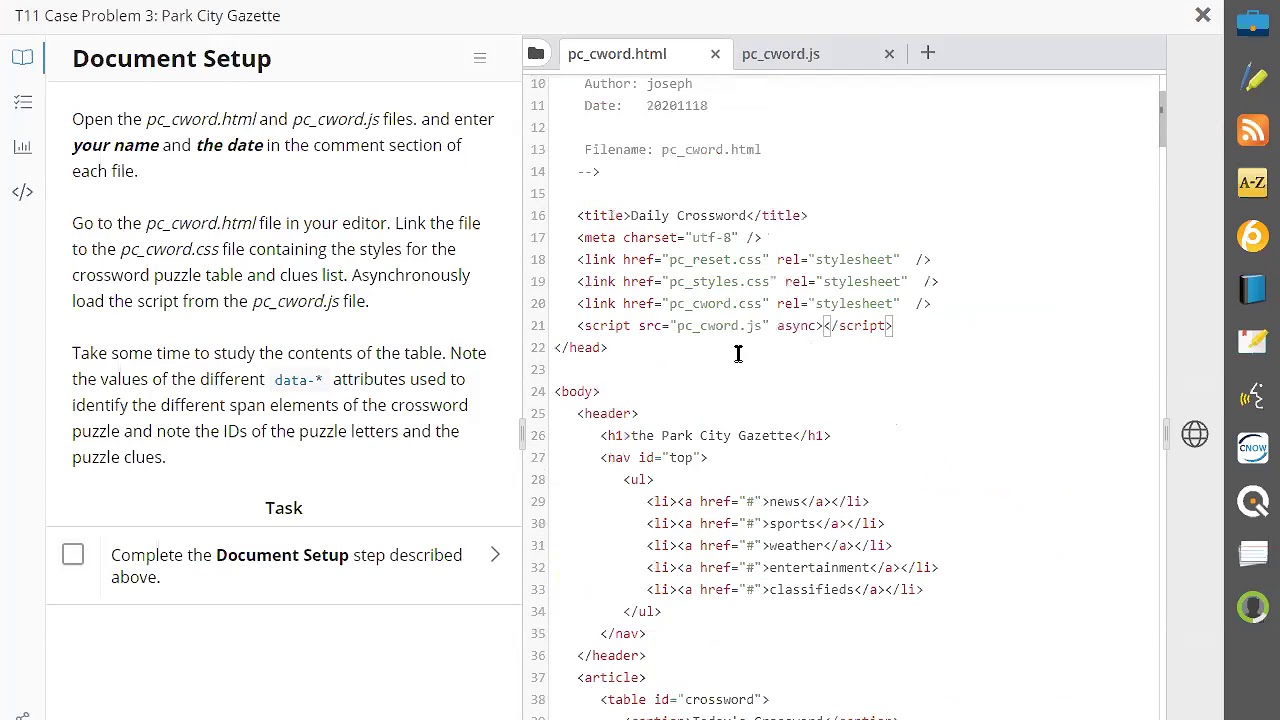Click the table id="crossword" code line
The width and height of the screenshot is (1280, 720).
[685, 700]
